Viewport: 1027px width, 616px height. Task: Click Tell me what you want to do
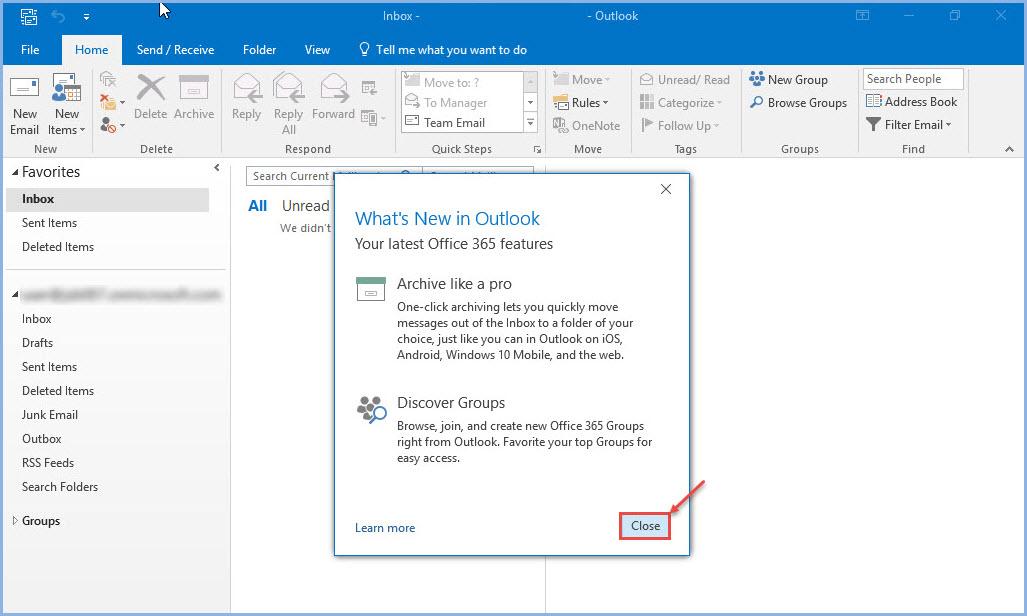[443, 50]
